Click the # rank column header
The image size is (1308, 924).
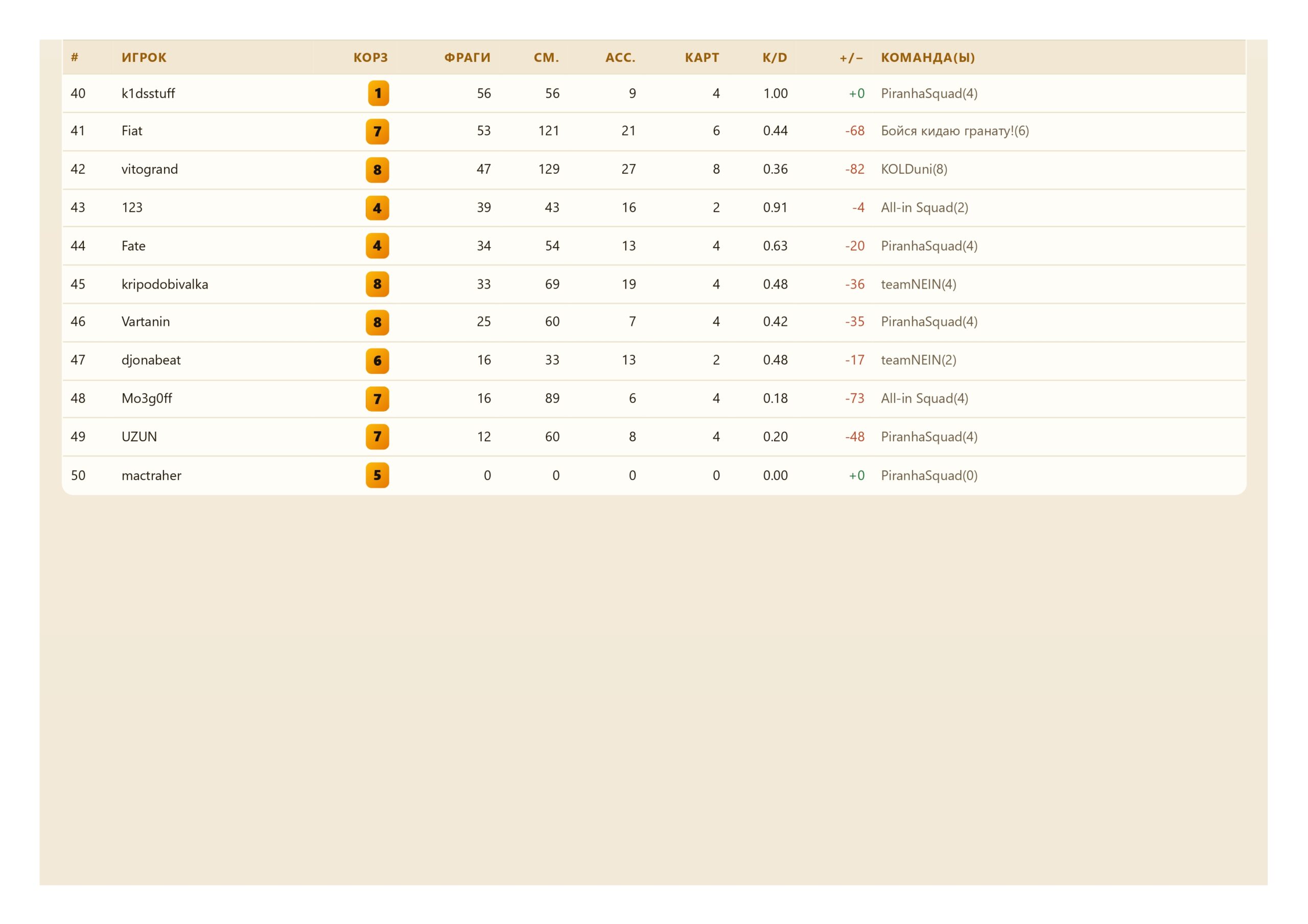point(75,58)
